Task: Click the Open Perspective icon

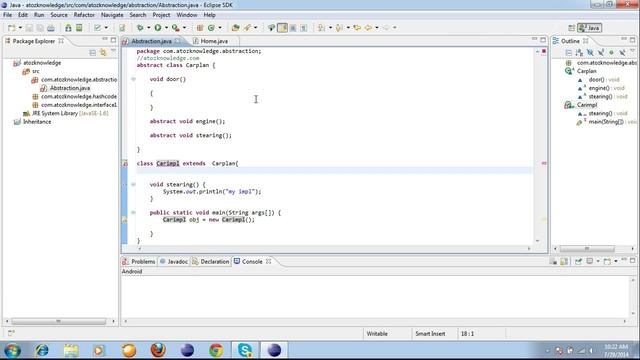Action: coord(571,28)
